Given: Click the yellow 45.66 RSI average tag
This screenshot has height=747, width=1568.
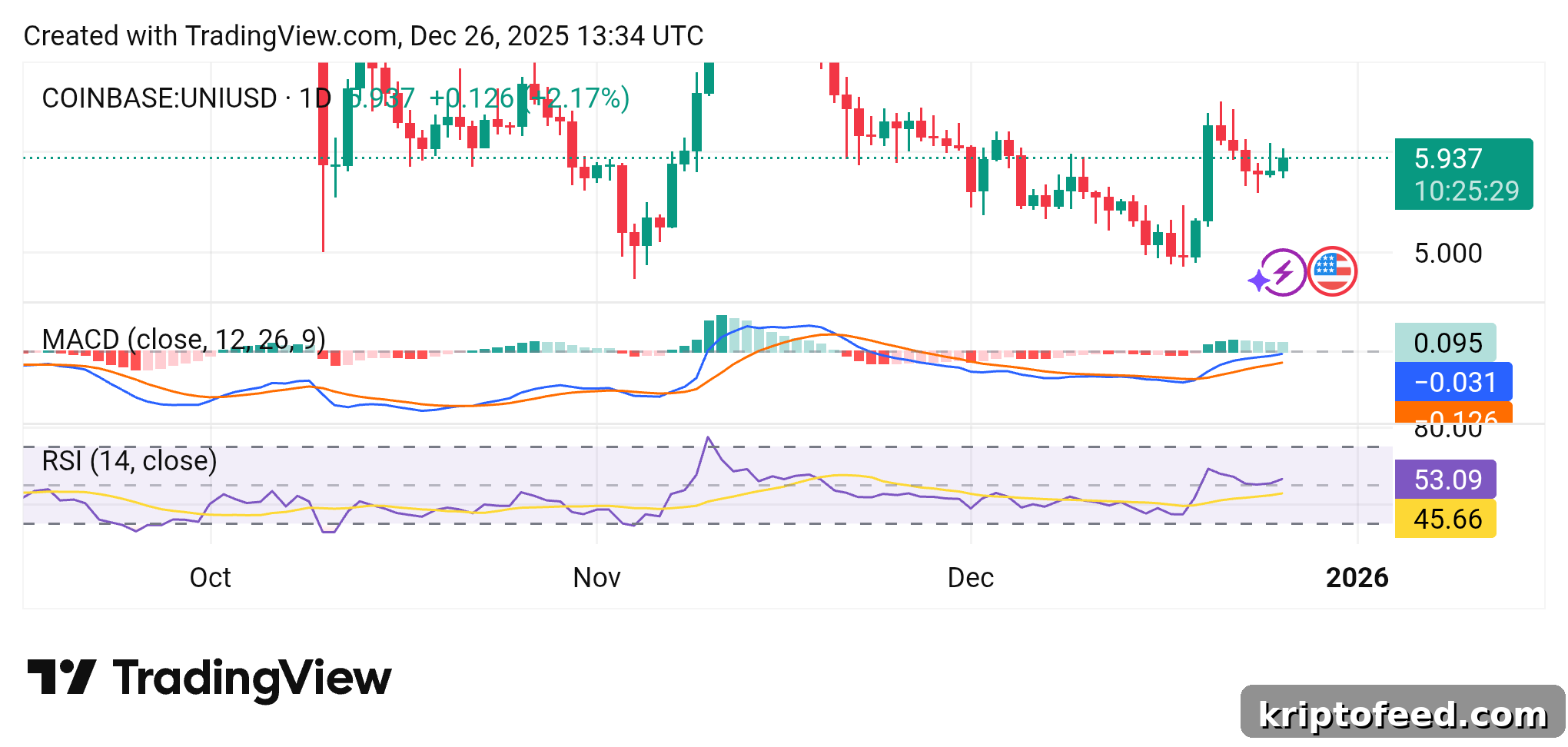Looking at the screenshot, I should (x=1445, y=519).
